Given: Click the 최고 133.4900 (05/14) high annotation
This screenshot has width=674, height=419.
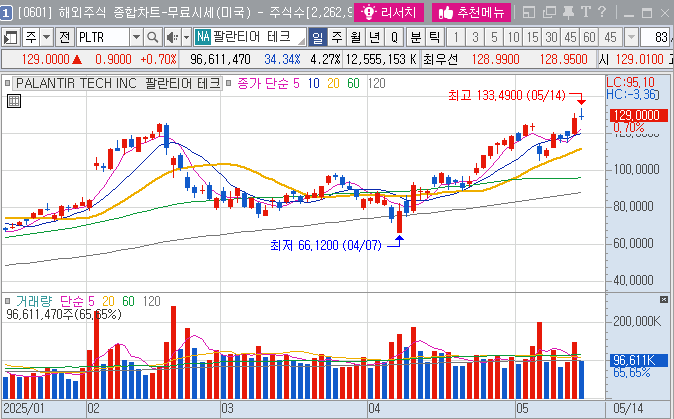Looking at the screenshot, I should pyautogui.click(x=507, y=95).
